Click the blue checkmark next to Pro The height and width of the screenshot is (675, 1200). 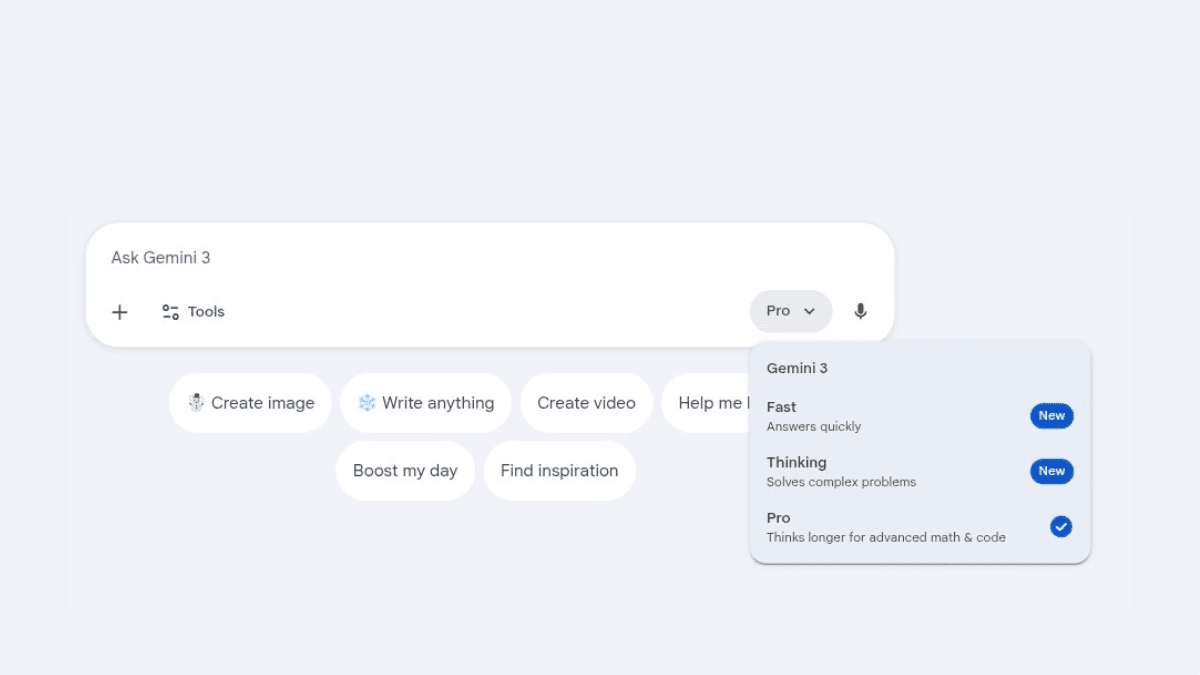point(1060,526)
